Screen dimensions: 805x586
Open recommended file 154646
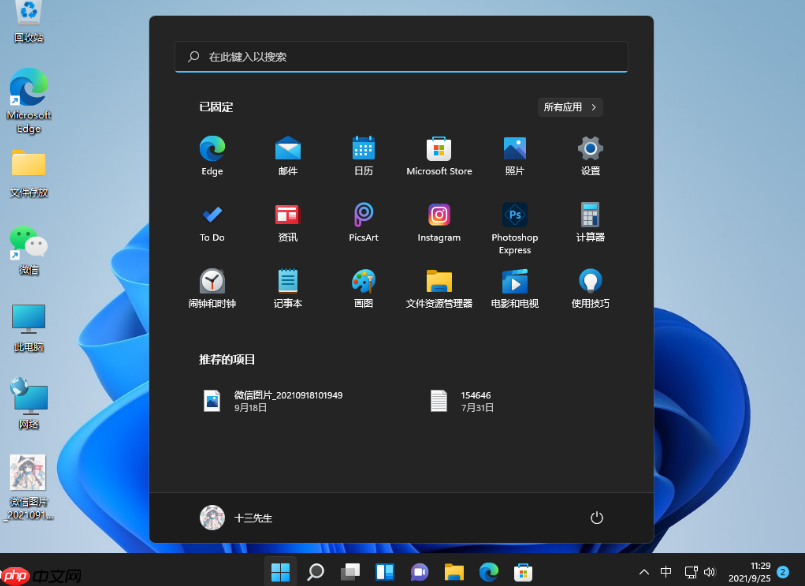click(x=461, y=401)
